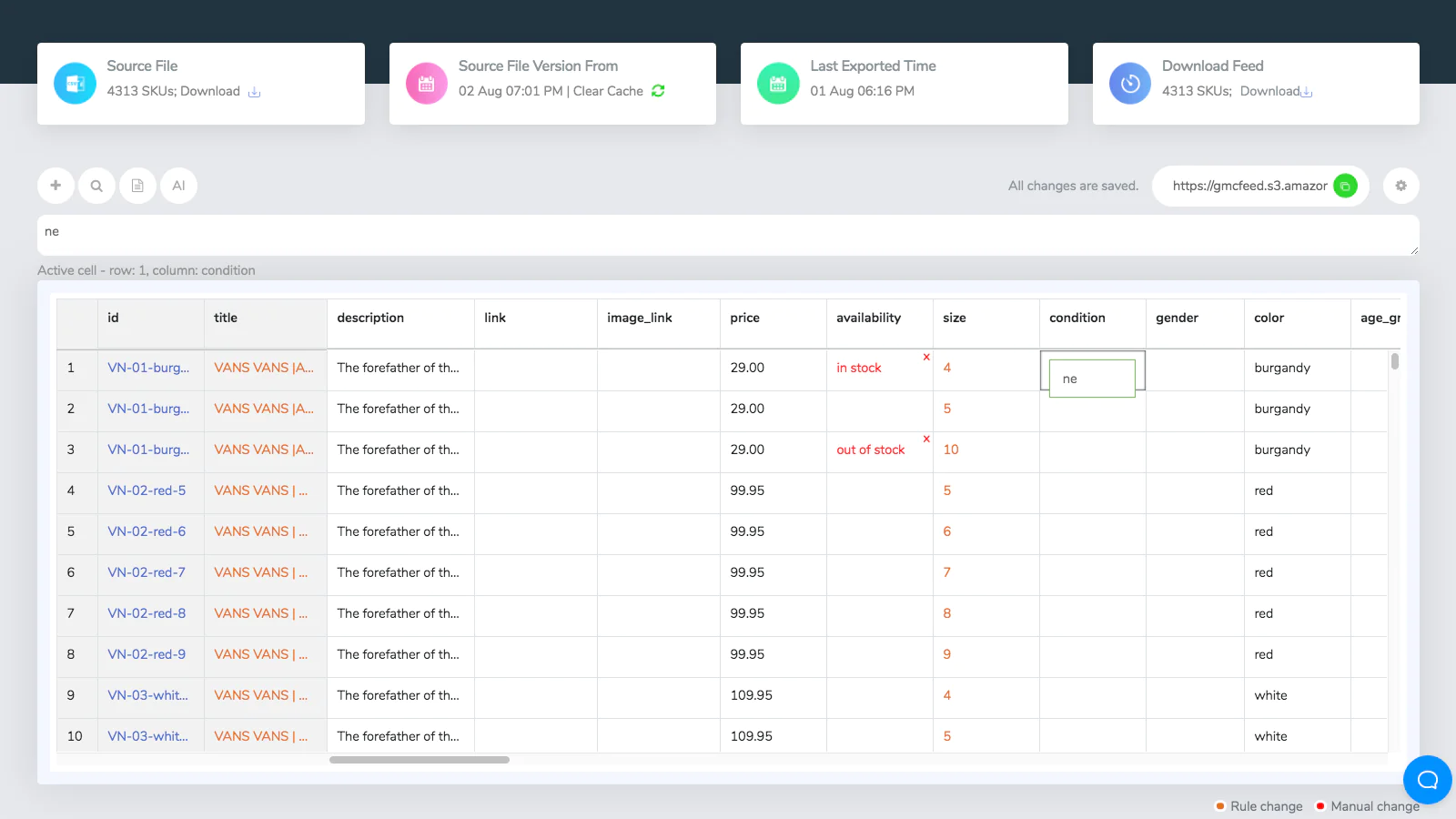
Task: Click the Source File blue icon
Action: point(75,84)
